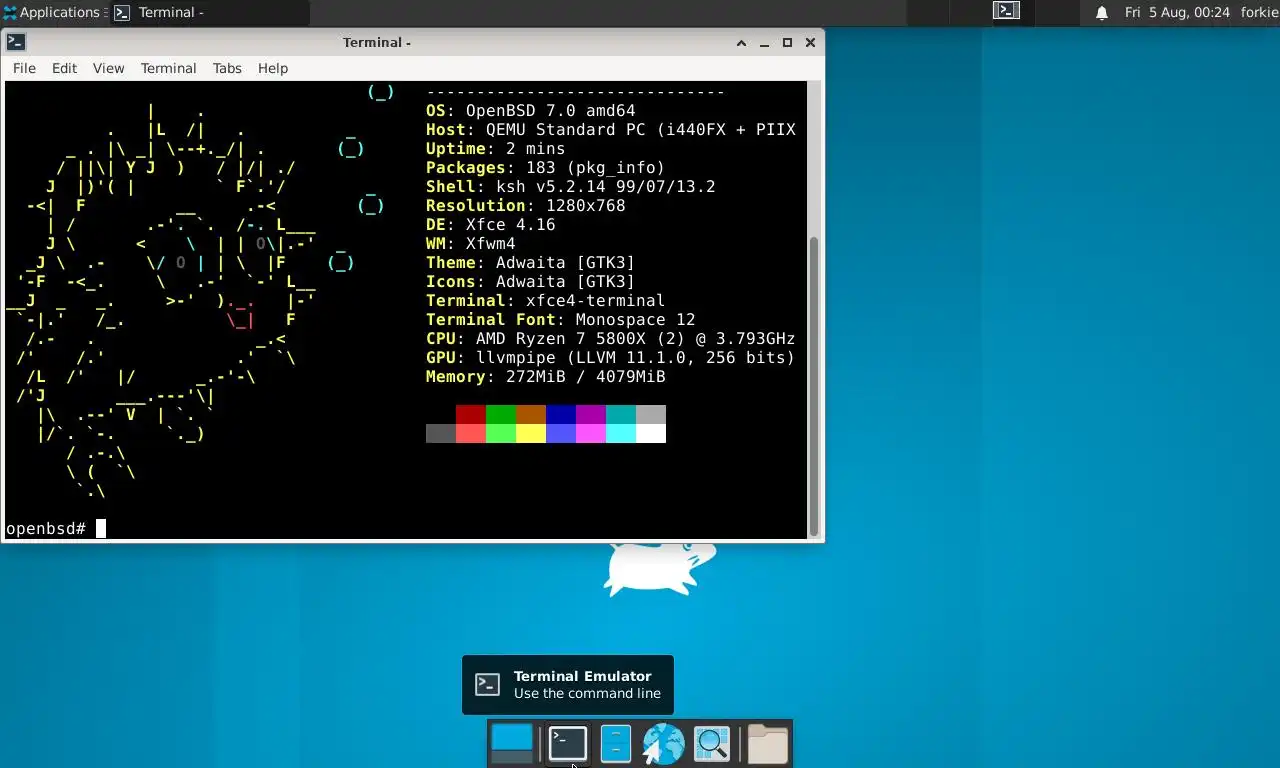Open the Application Finder magnifier icon
Viewport: 1280px width, 768px height.
pyautogui.click(x=712, y=744)
